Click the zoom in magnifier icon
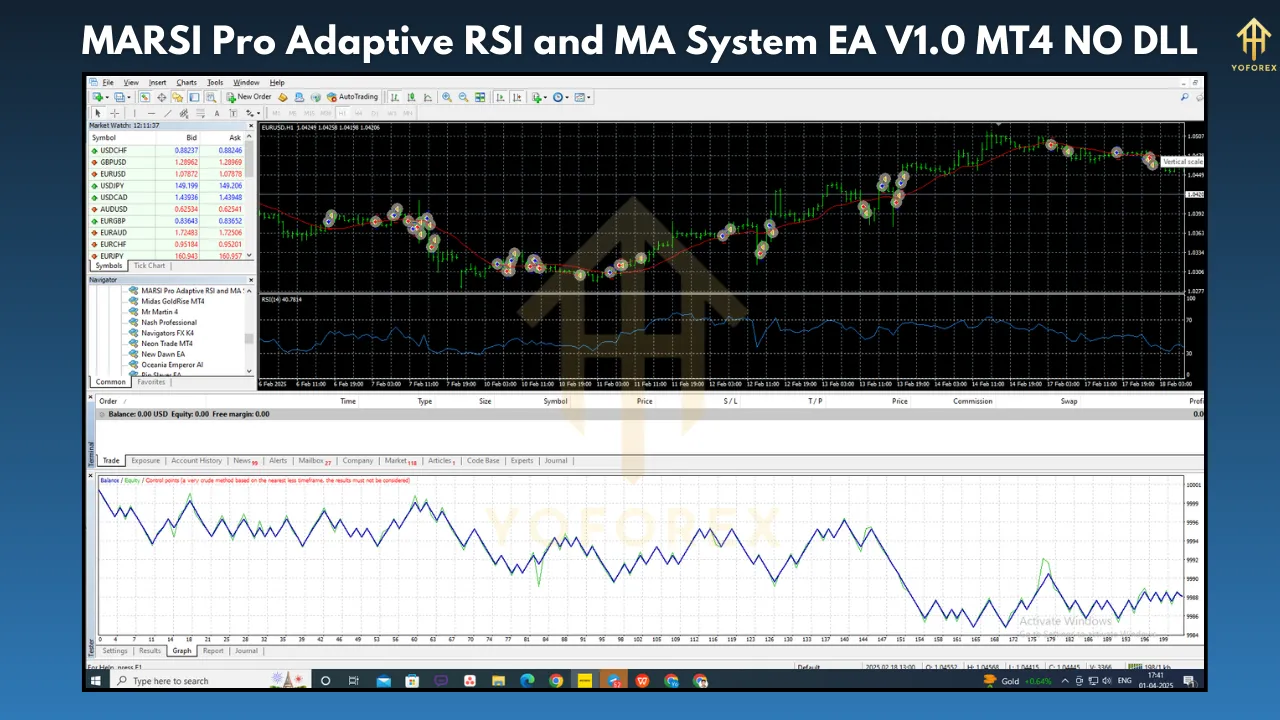 click(x=447, y=97)
